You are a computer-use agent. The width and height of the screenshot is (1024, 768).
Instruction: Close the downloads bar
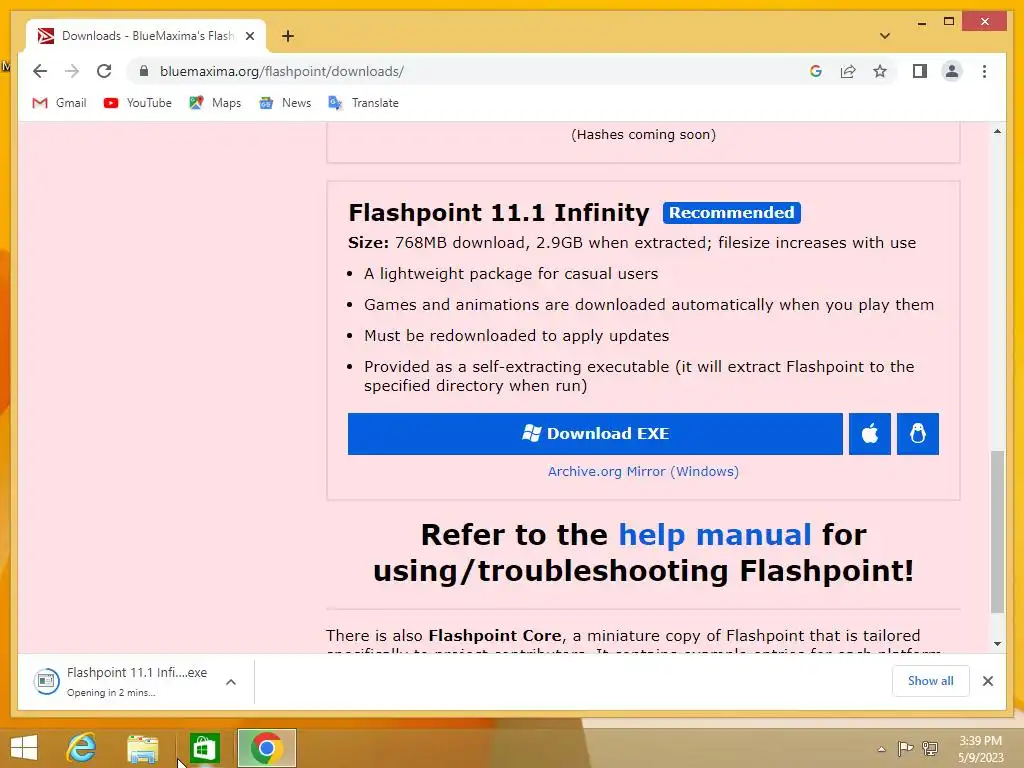[987, 681]
